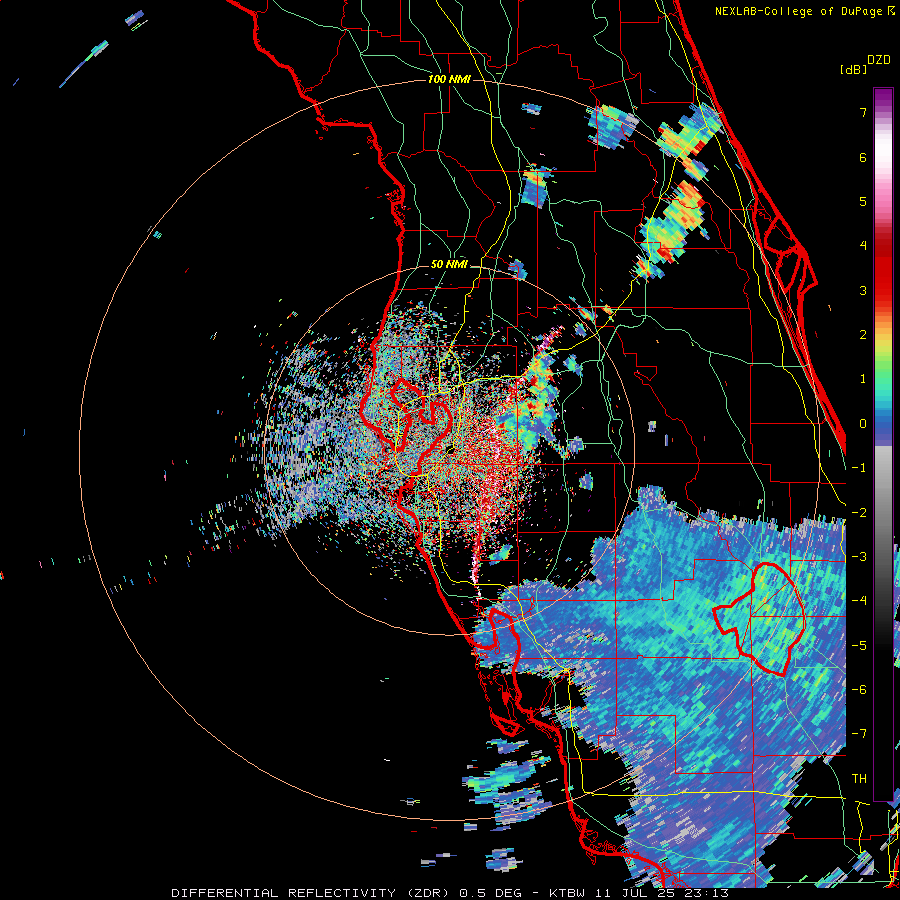Click the -7 dB tick label on colorbar
Screen dimensions: 900x900
tap(859, 734)
